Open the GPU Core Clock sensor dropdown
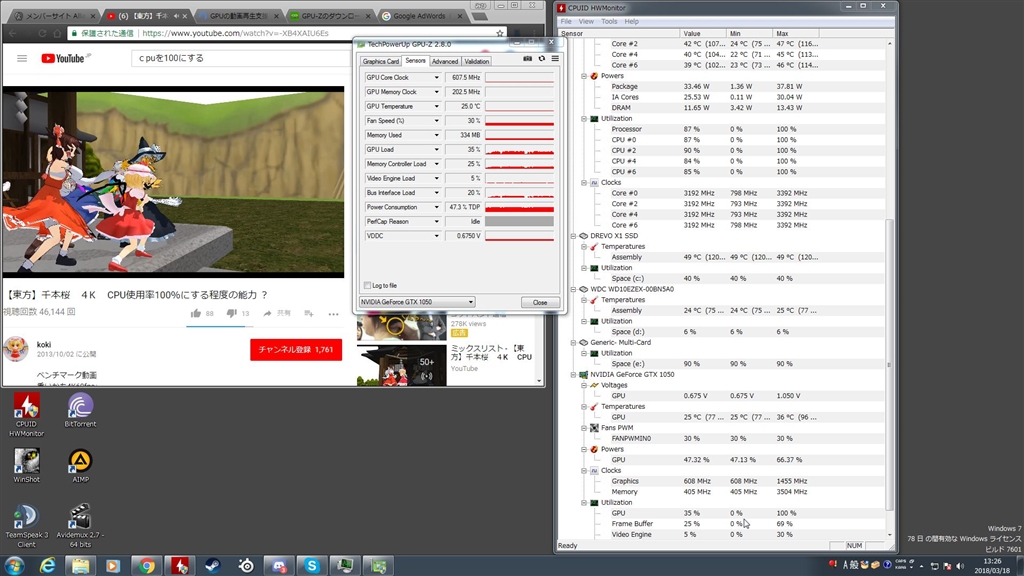 pyautogui.click(x=436, y=77)
